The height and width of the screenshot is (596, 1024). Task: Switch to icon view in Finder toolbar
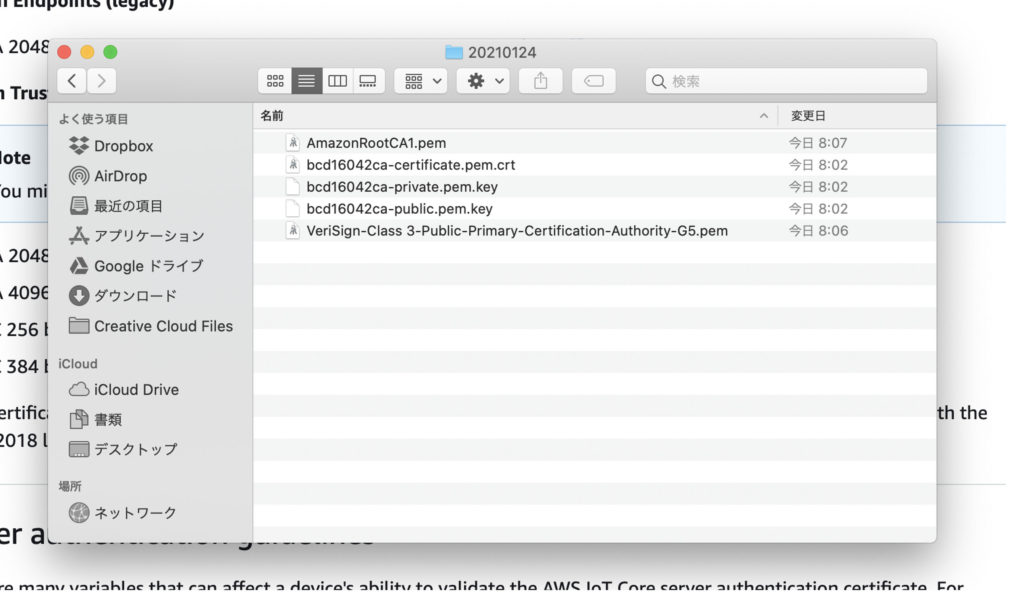click(274, 81)
